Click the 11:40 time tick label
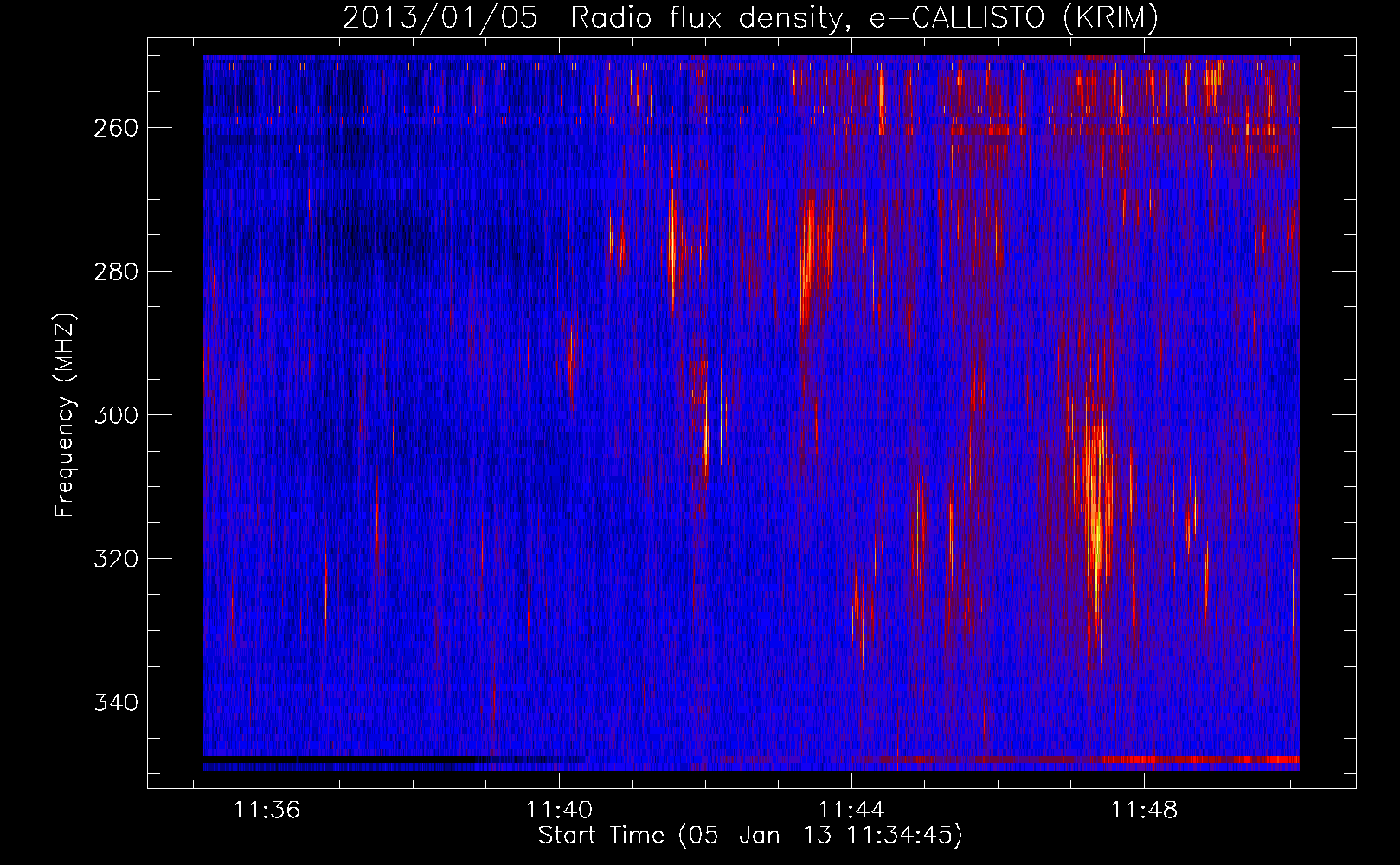Screen dimensions: 1400x865 pos(559,810)
